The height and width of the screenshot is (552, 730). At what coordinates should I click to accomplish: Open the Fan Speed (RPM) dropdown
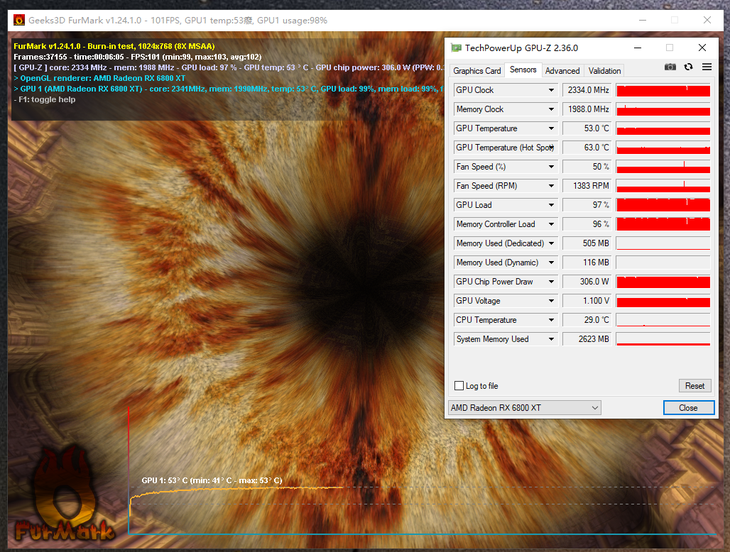551,186
